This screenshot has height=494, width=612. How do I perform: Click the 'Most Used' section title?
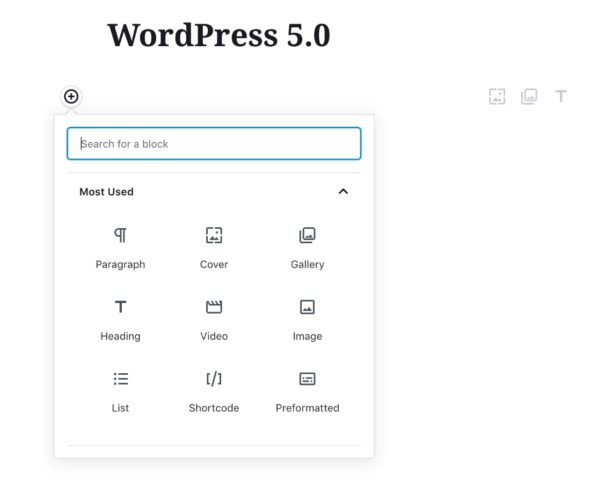pyautogui.click(x=106, y=191)
